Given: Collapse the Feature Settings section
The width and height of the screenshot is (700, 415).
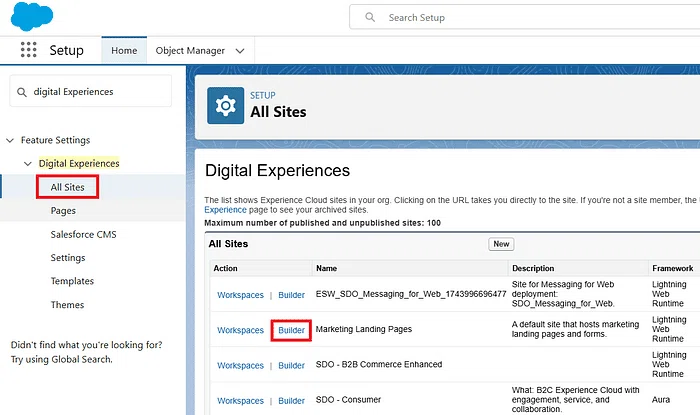Looking at the screenshot, I should 10,141.
